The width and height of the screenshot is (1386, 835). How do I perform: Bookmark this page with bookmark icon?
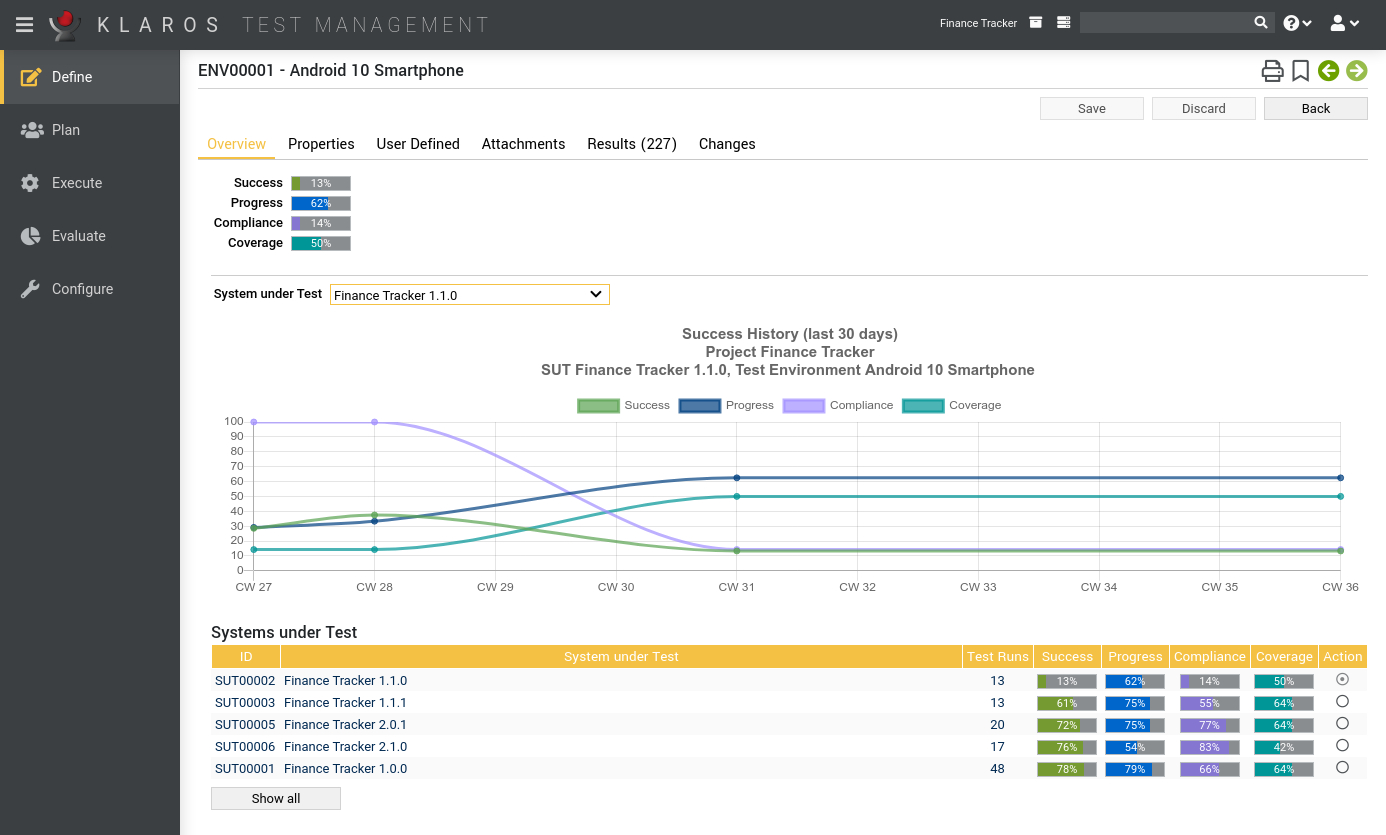pyautogui.click(x=1300, y=71)
